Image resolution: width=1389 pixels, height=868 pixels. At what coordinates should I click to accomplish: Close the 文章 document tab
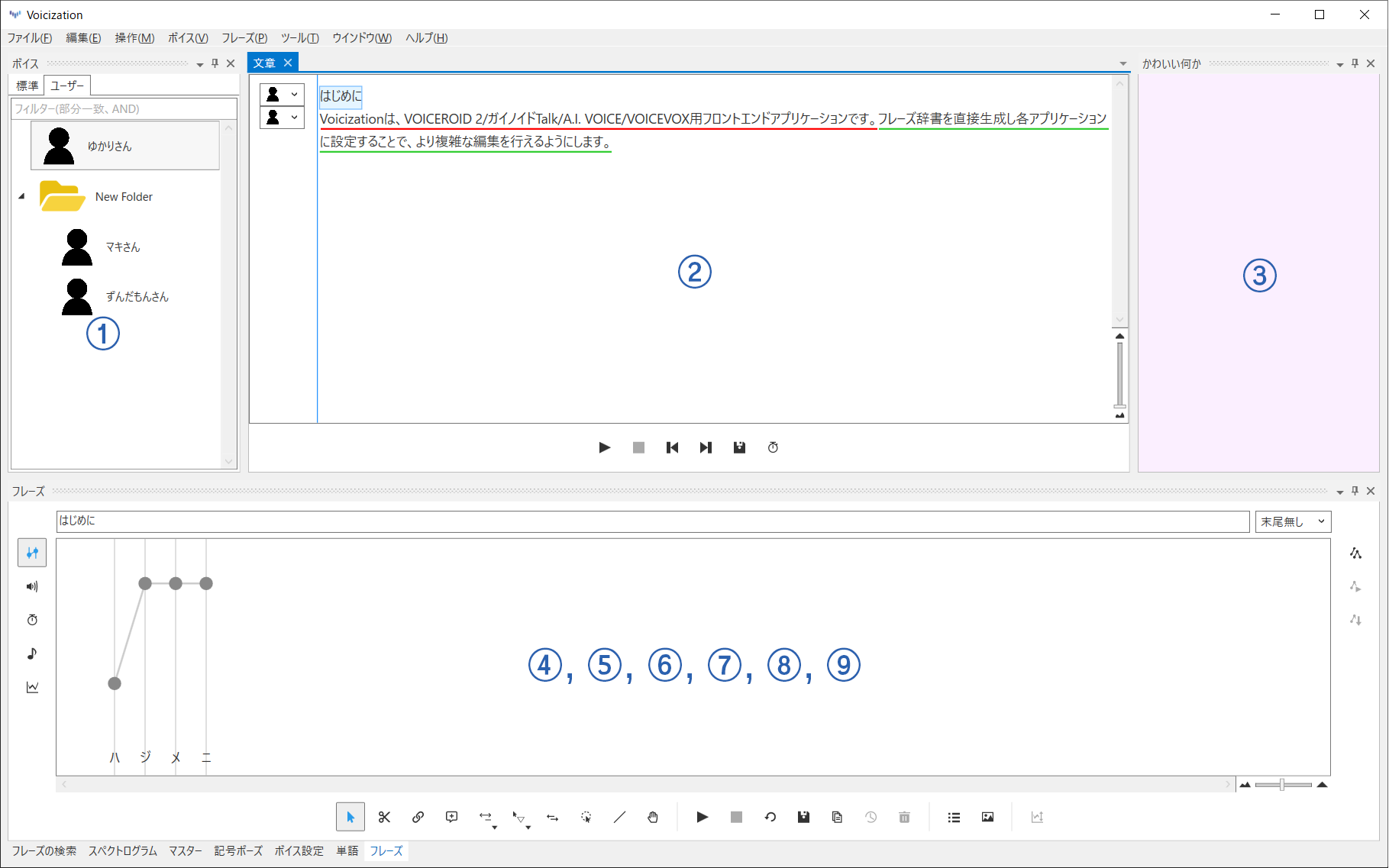(288, 63)
